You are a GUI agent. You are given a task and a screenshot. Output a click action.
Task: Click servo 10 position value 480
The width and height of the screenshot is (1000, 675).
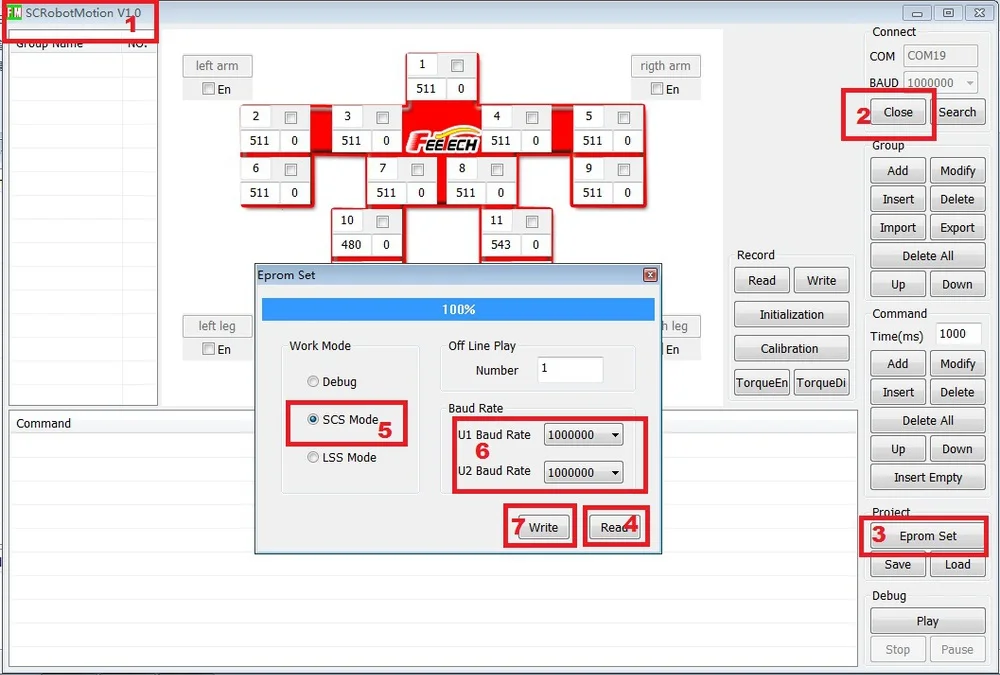(x=351, y=245)
